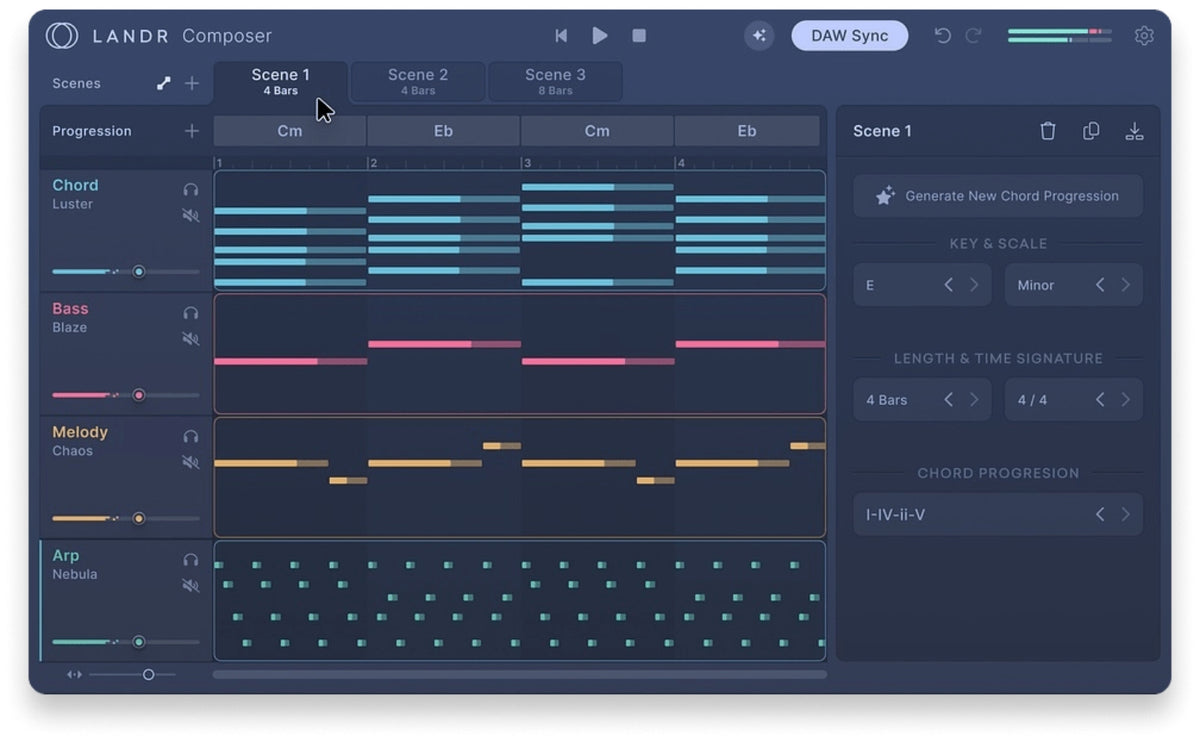Solo the Bass track with headphones
This screenshot has width=1200, height=742.
pyautogui.click(x=191, y=313)
